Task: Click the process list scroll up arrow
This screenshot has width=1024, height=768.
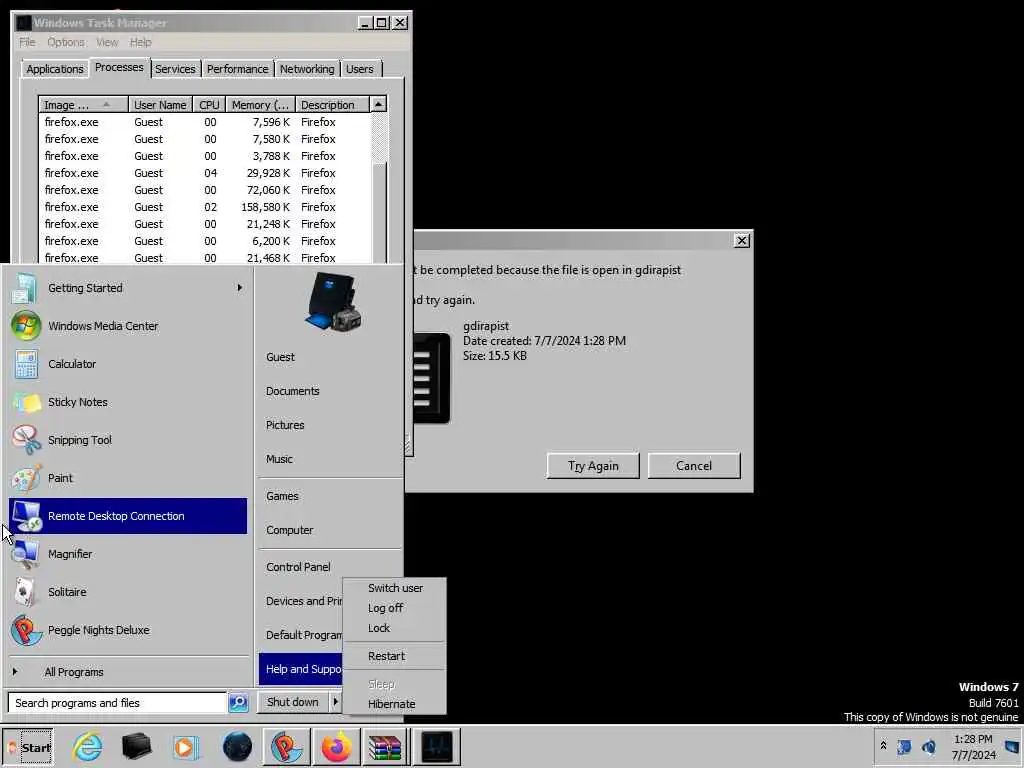Action: tap(378, 104)
